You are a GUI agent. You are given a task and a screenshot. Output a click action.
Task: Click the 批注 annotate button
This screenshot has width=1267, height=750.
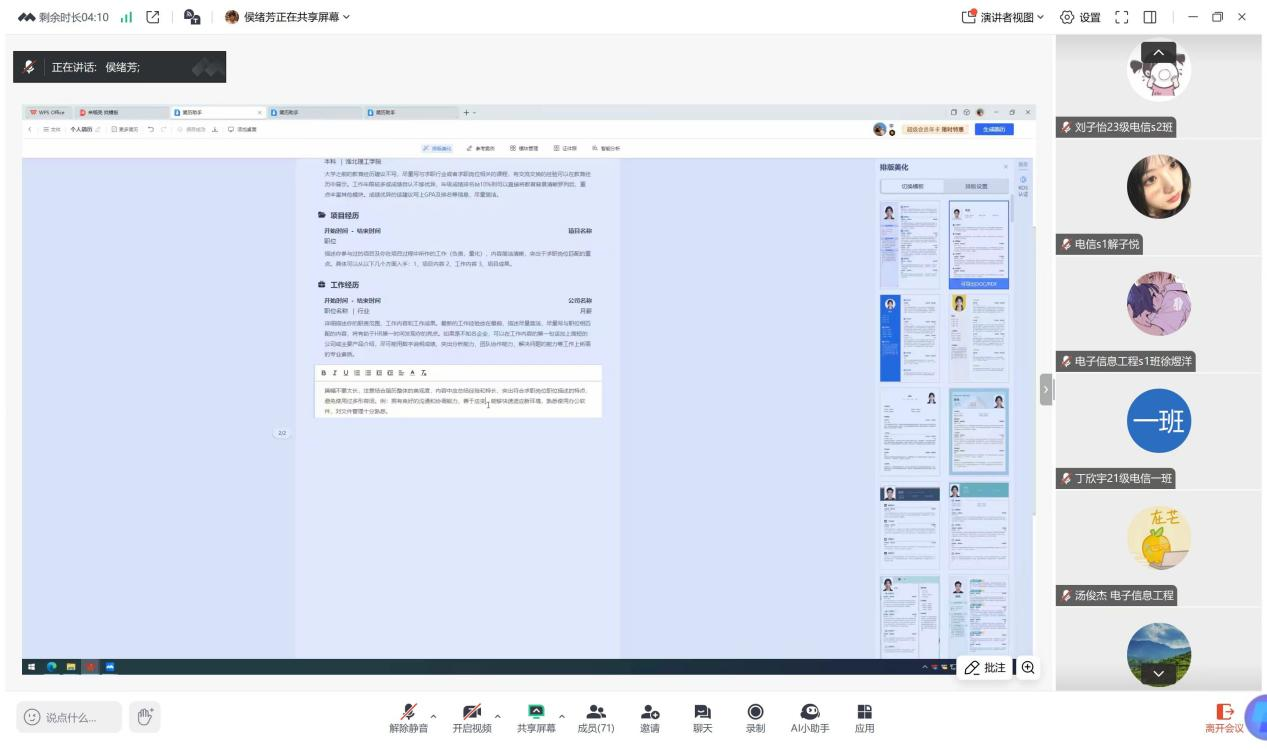coord(984,668)
